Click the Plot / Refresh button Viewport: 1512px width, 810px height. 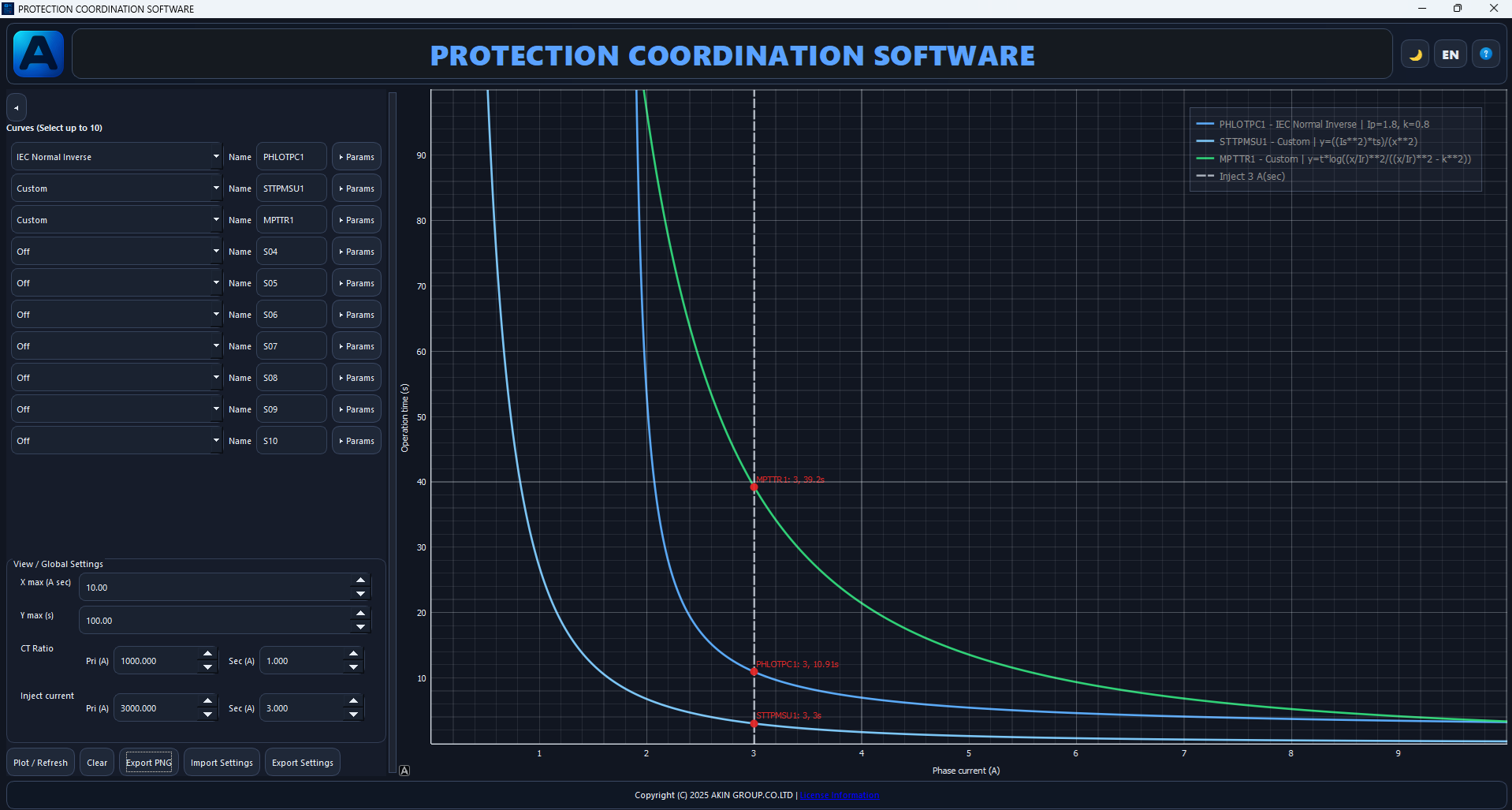pyautogui.click(x=41, y=763)
